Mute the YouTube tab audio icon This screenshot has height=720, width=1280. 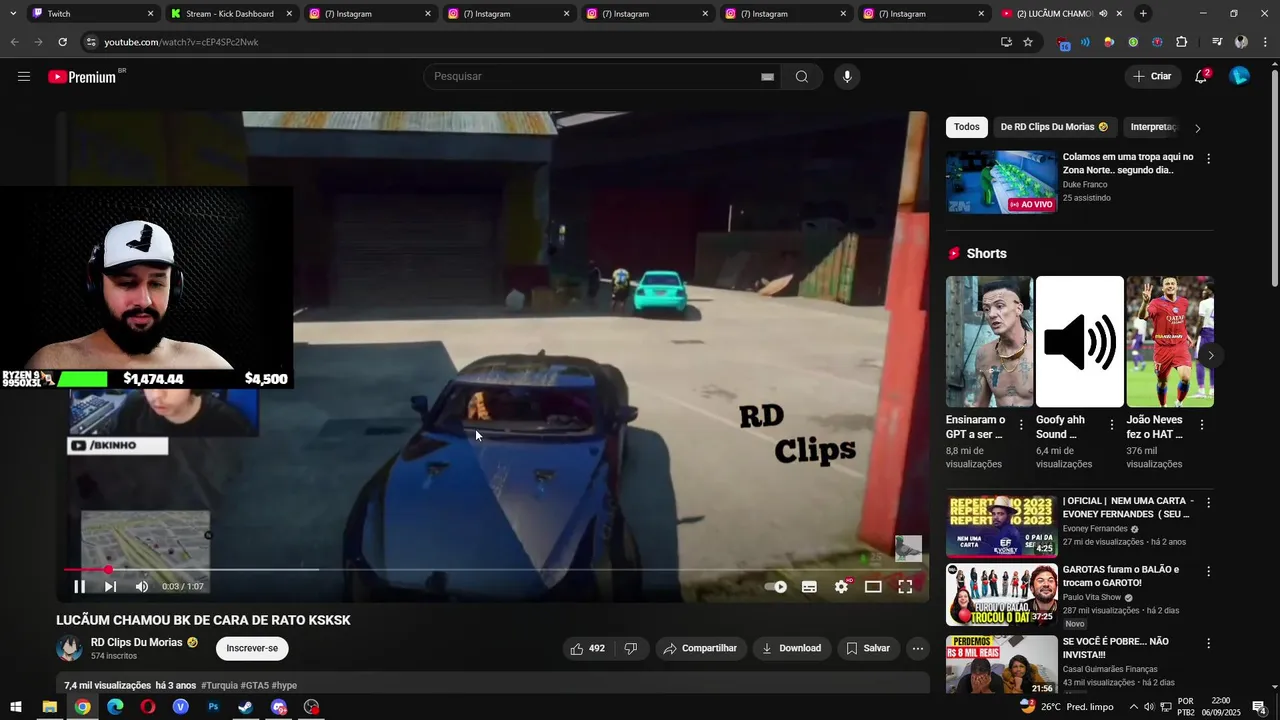coord(1103,14)
